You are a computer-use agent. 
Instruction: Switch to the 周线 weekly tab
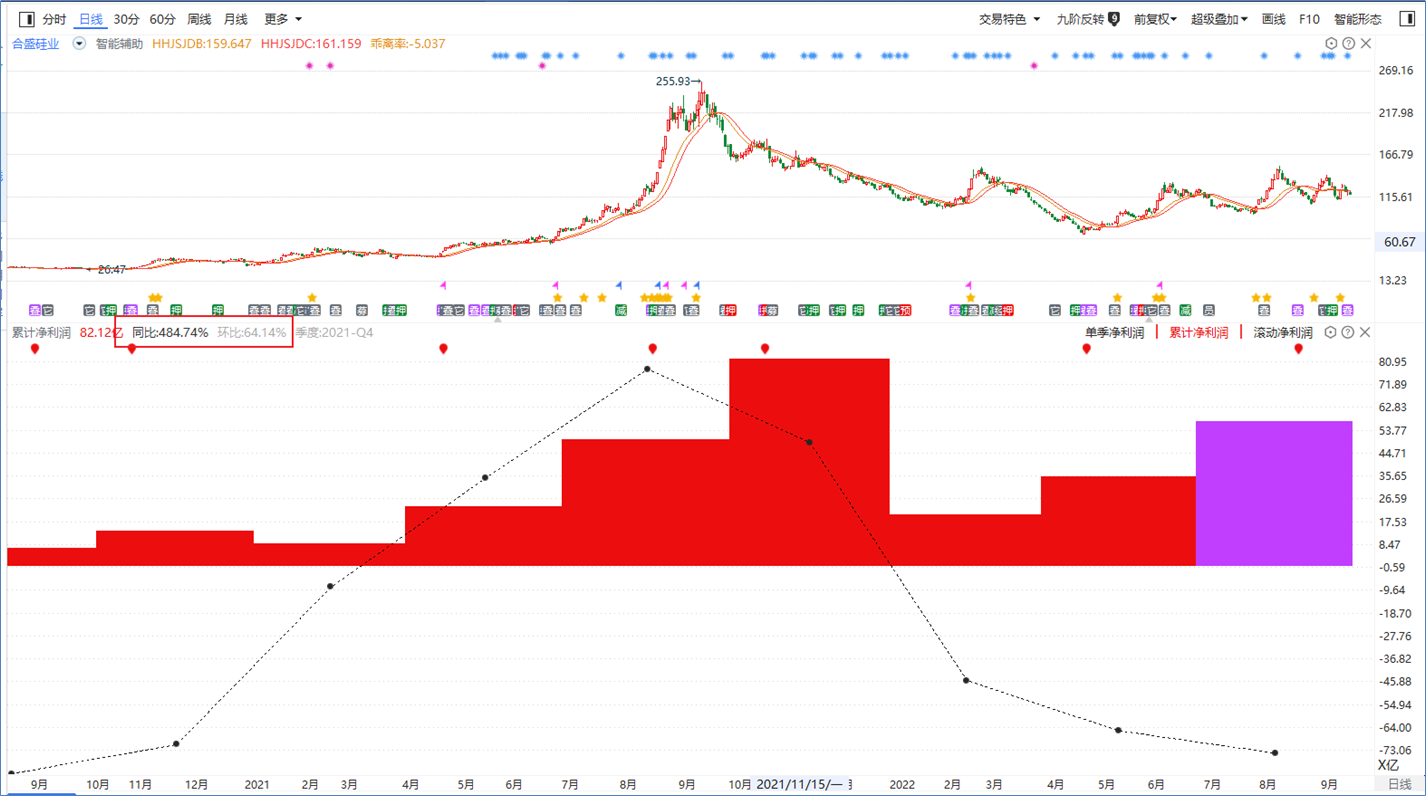tap(199, 19)
